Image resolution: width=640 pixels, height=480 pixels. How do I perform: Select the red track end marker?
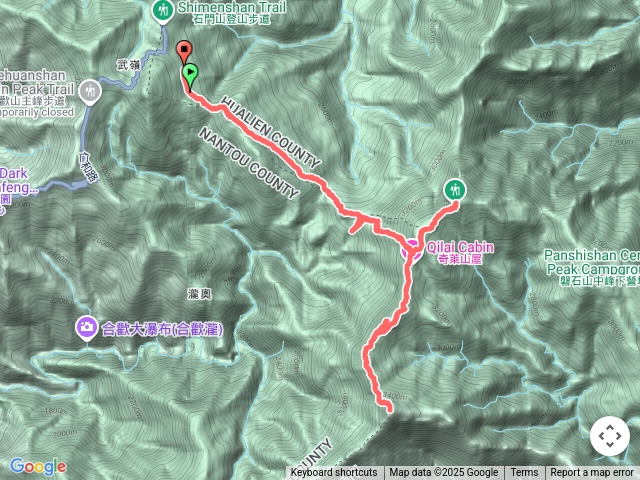point(184,50)
